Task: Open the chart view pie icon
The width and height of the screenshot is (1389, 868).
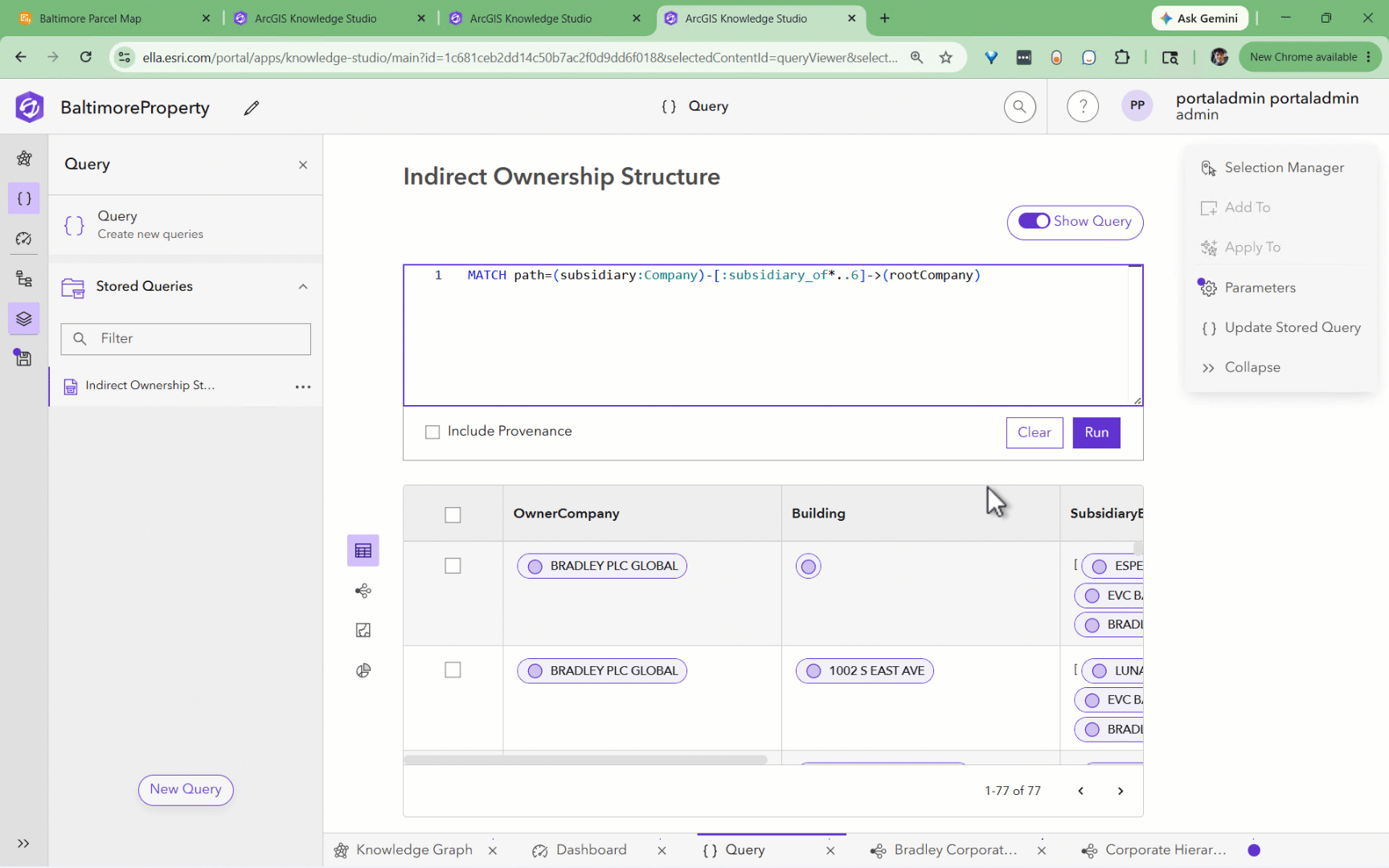Action: (x=363, y=670)
